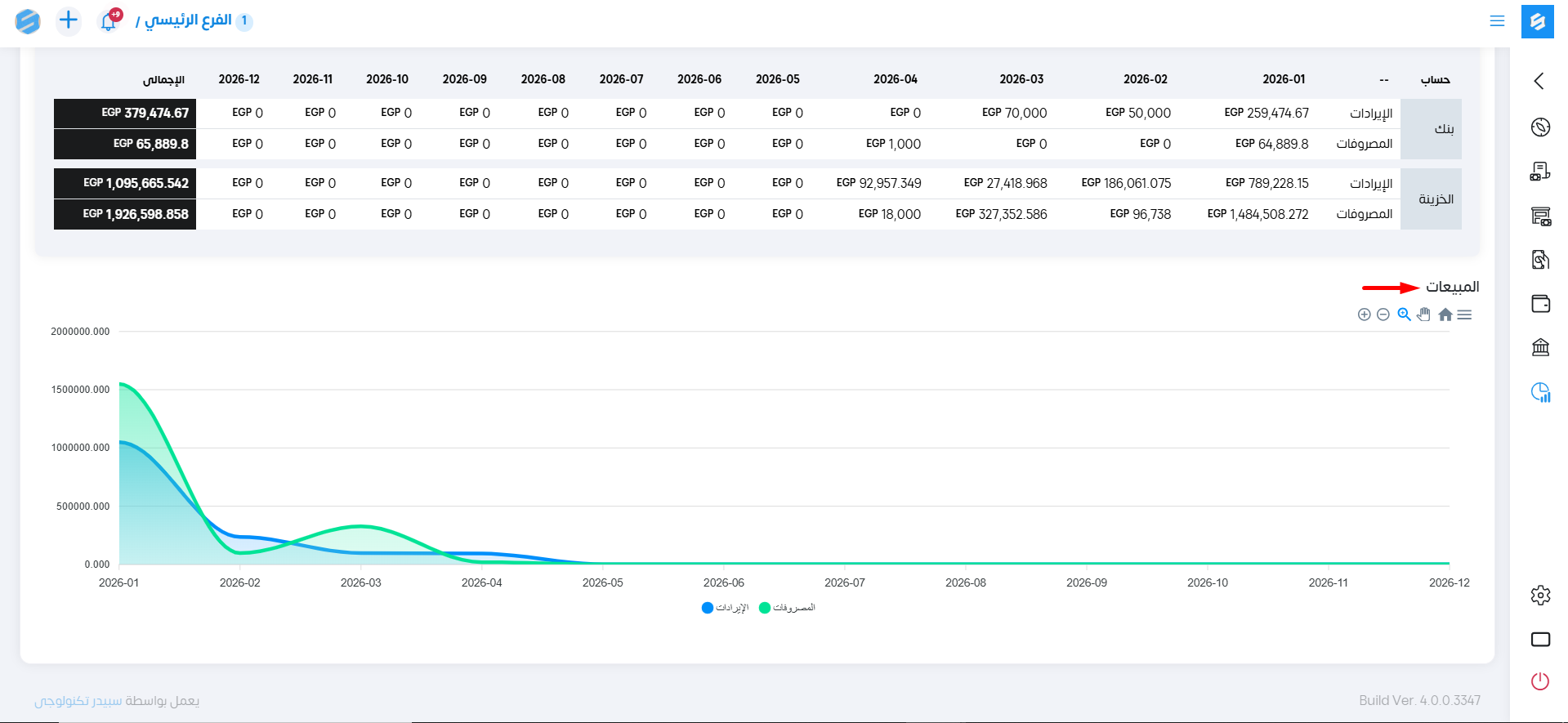Open the top hamburger menu

point(1497,21)
